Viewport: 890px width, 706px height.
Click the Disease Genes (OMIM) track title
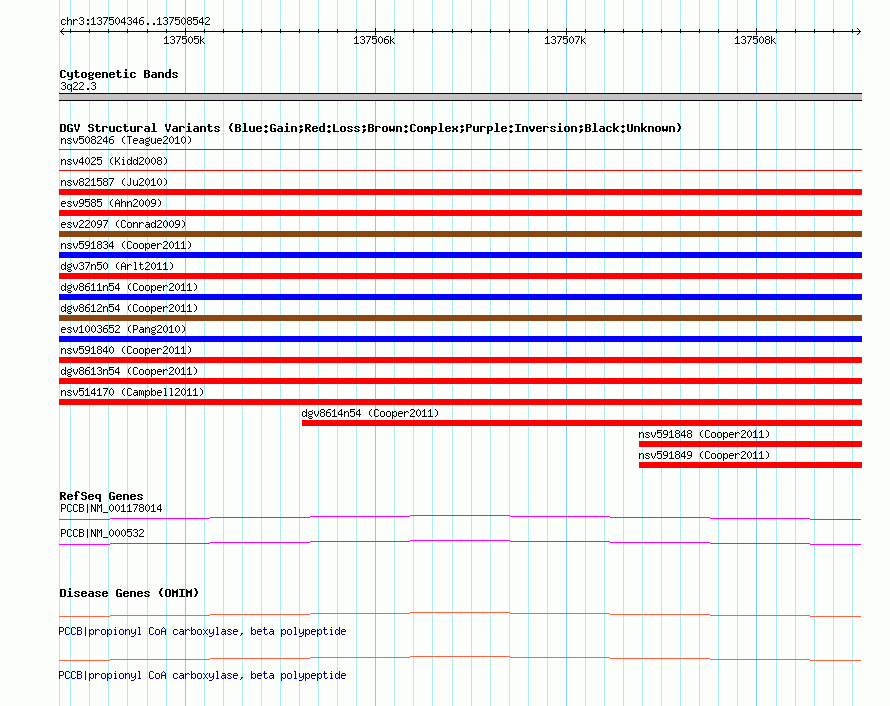pos(129,592)
